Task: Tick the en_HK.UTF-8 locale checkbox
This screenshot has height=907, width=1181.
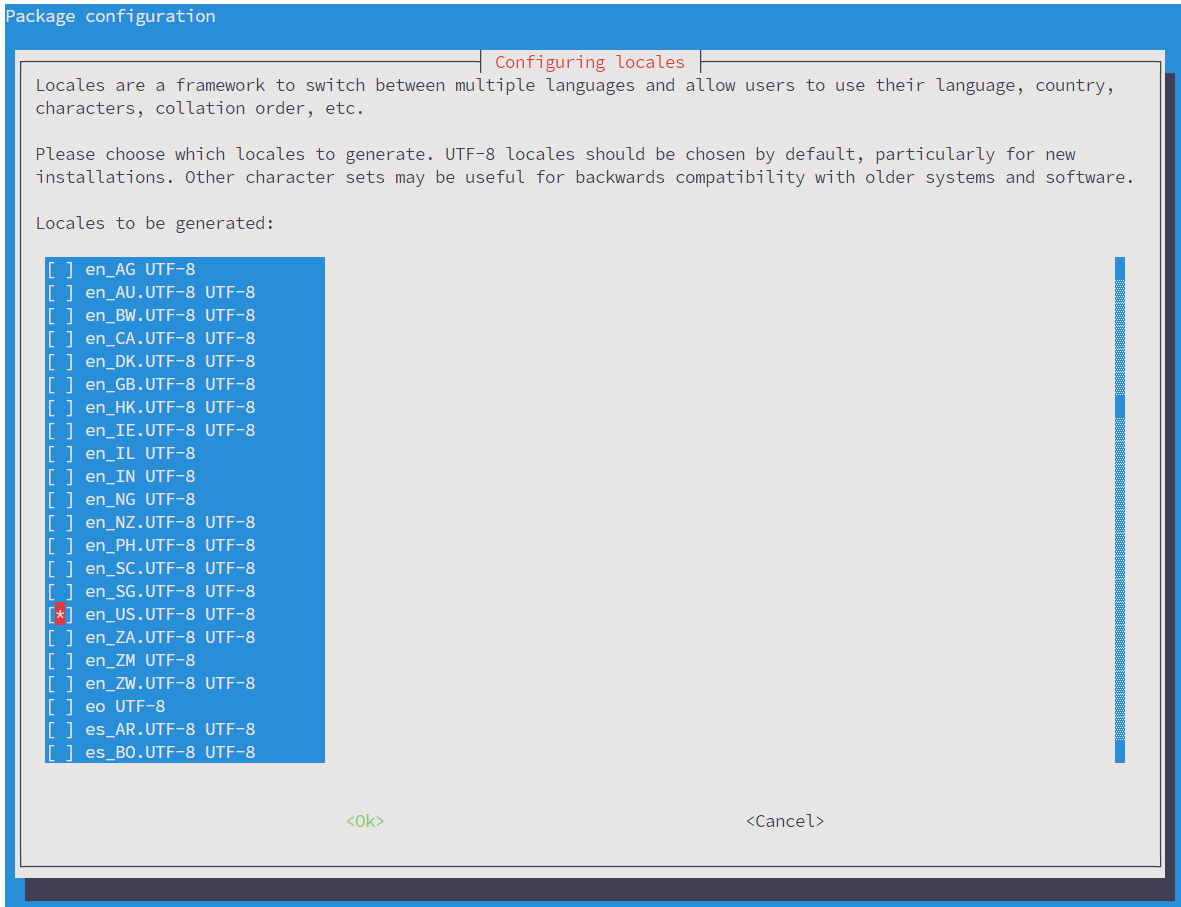Action: (60, 407)
